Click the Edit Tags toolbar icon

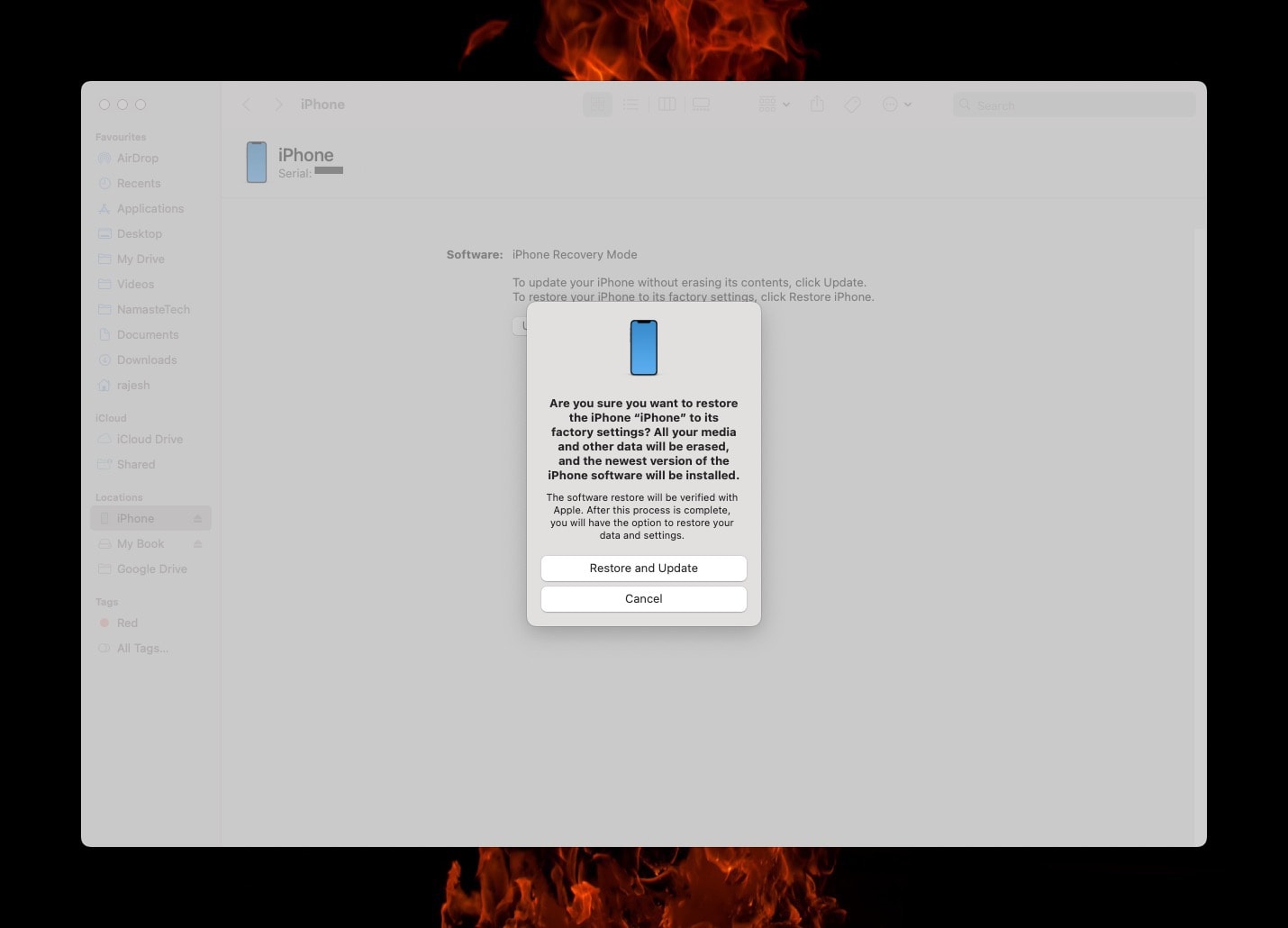pyautogui.click(x=853, y=105)
